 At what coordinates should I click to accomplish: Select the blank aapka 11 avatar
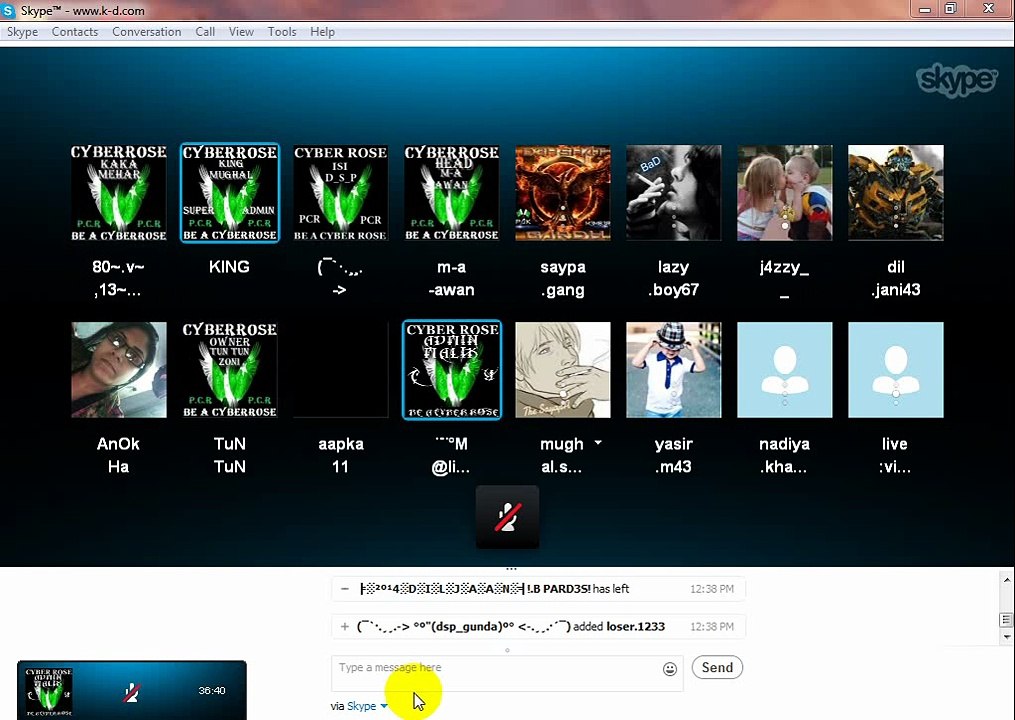coord(340,370)
